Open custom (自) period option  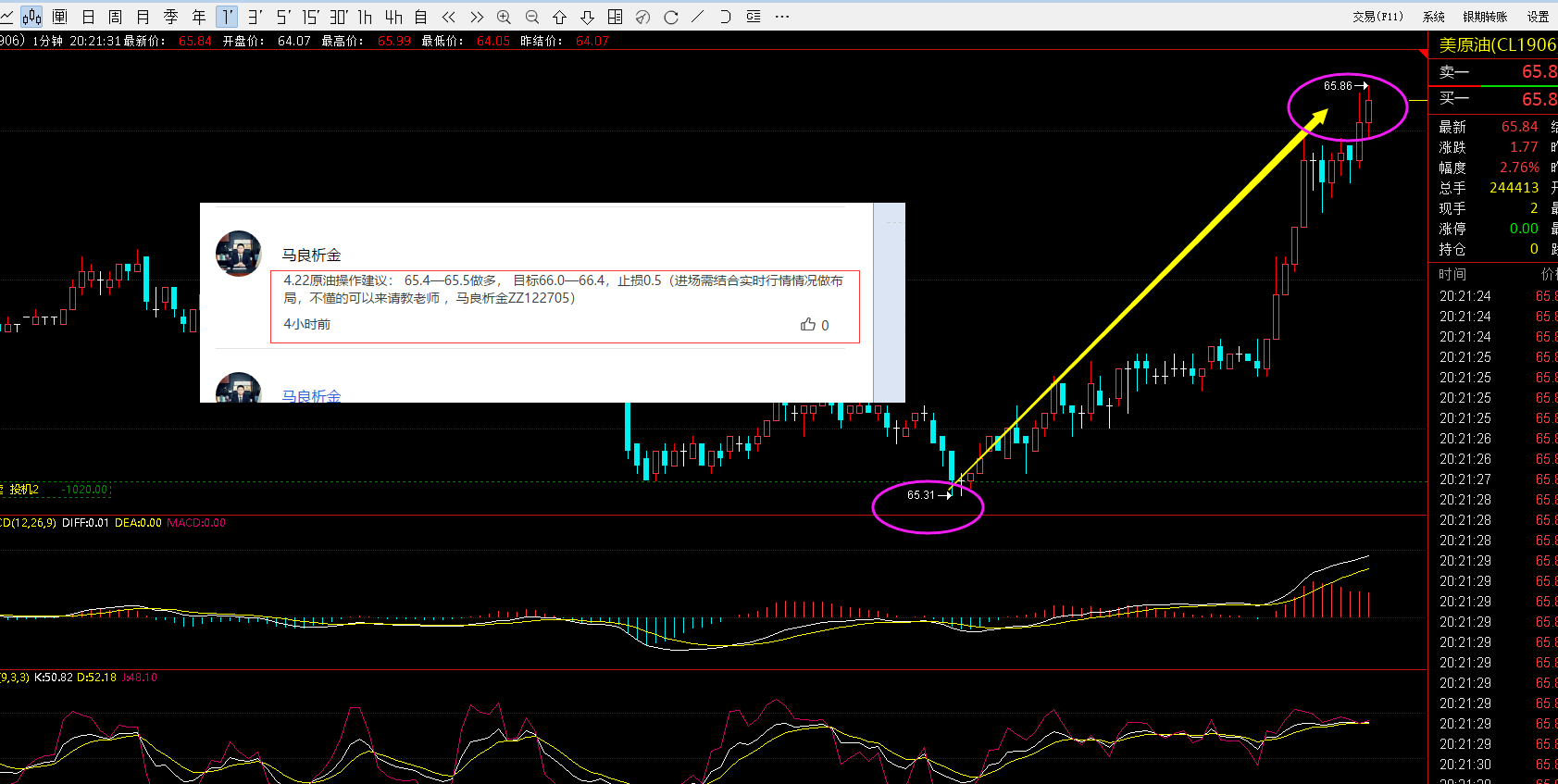[x=421, y=17]
